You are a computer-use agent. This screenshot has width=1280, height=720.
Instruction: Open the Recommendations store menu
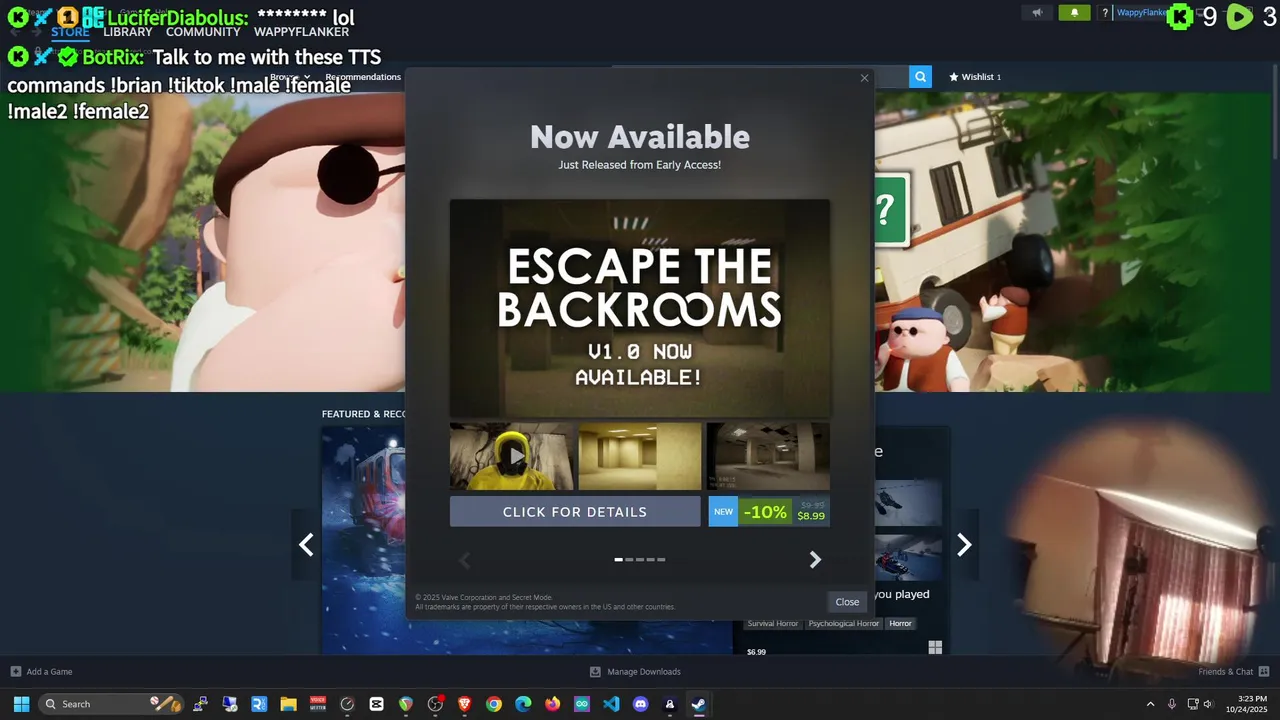coord(363,77)
